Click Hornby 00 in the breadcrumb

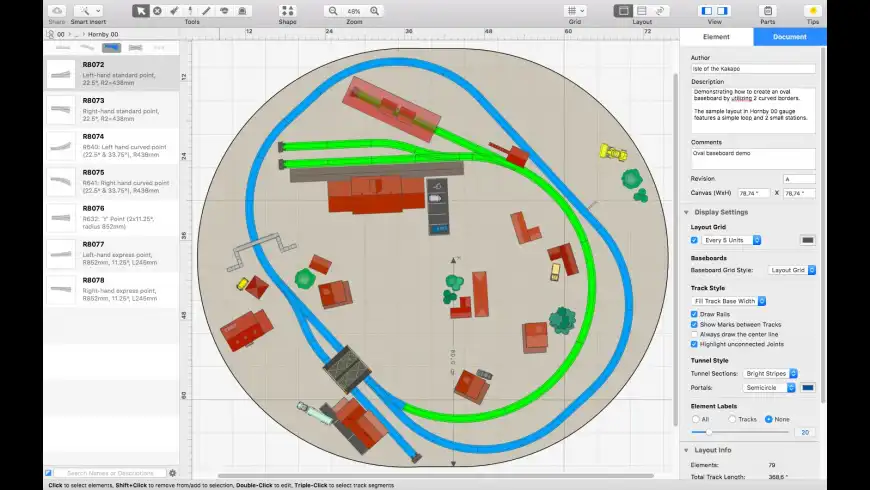tap(103, 34)
